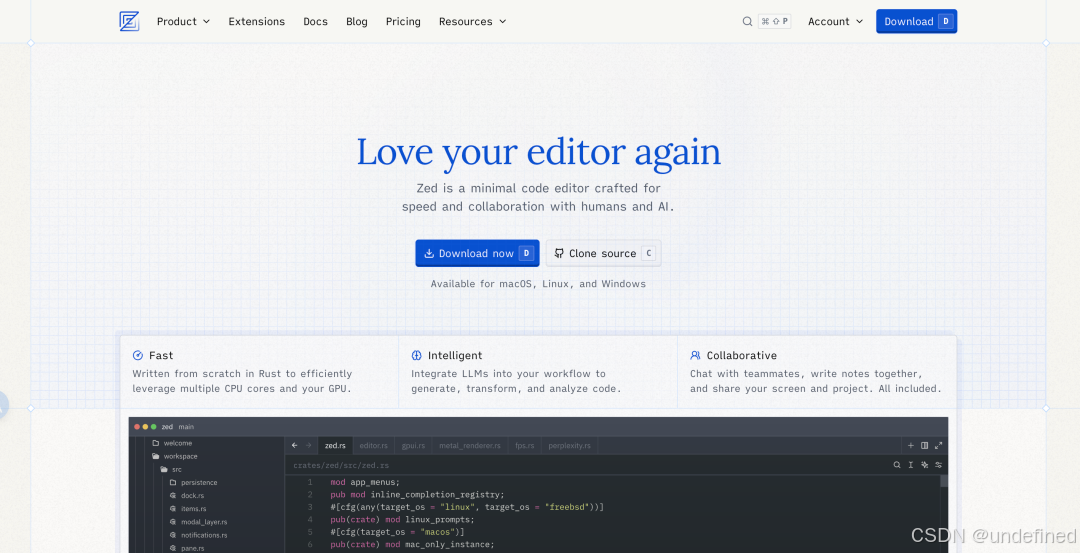Click the Fast speedometer icon
The width and height of the screenshot is (1080, 553).
pyautogui.click(x=138, y=355)
